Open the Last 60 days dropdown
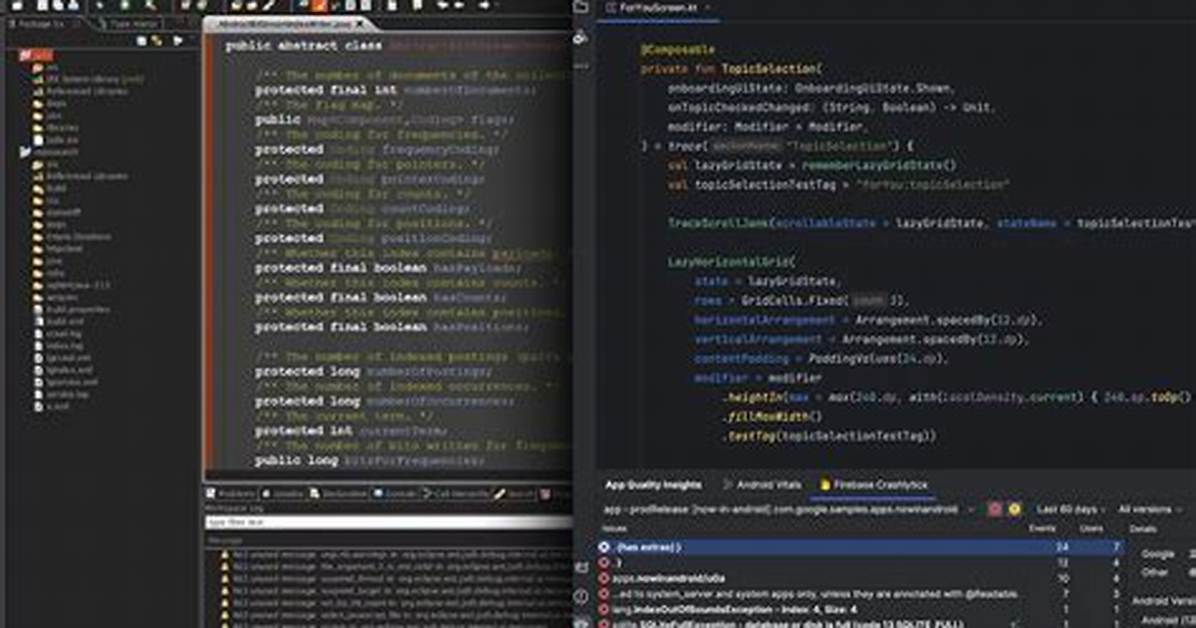 click(x=1071, y=509)
